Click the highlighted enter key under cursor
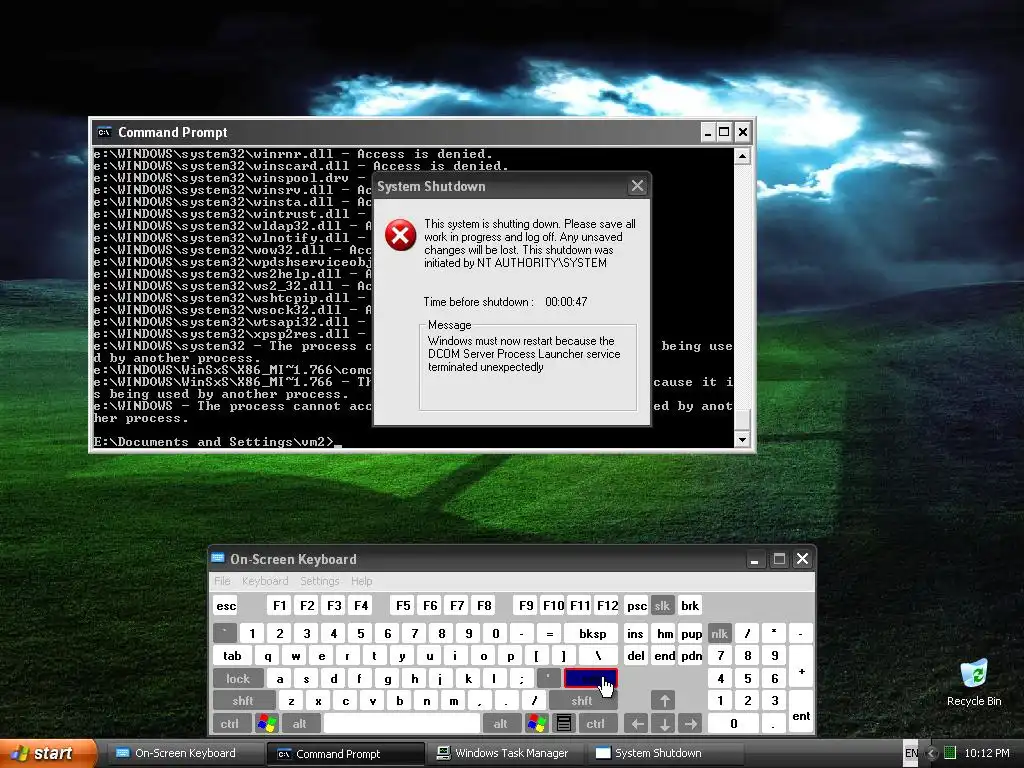The height and width of the screenshot is (768, 1024). (x=590, y=679)
